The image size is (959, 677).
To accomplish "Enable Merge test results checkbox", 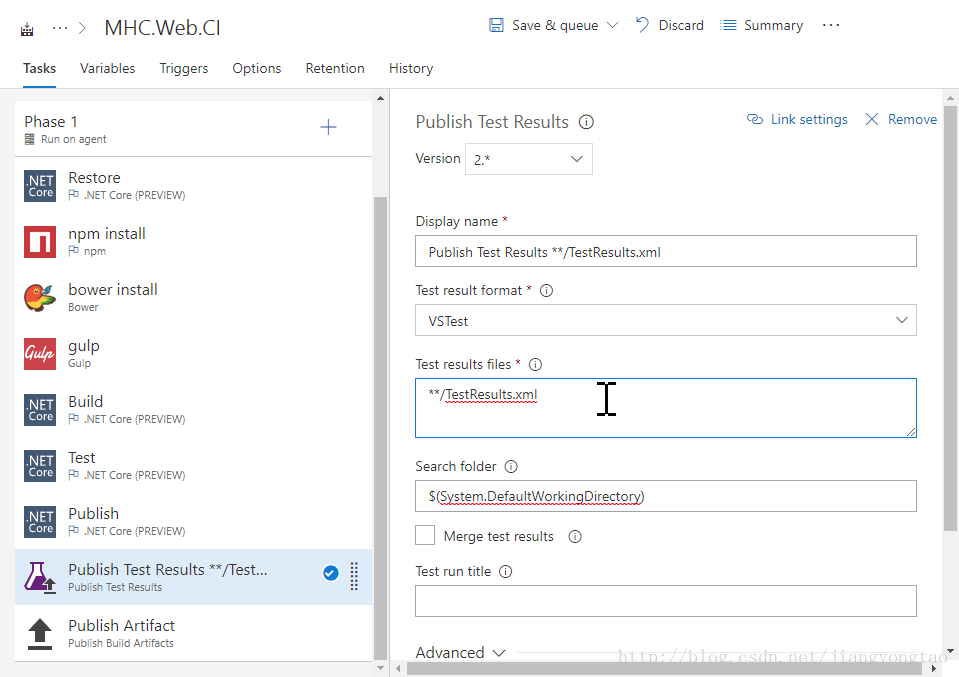I will [x=425, y=535].
